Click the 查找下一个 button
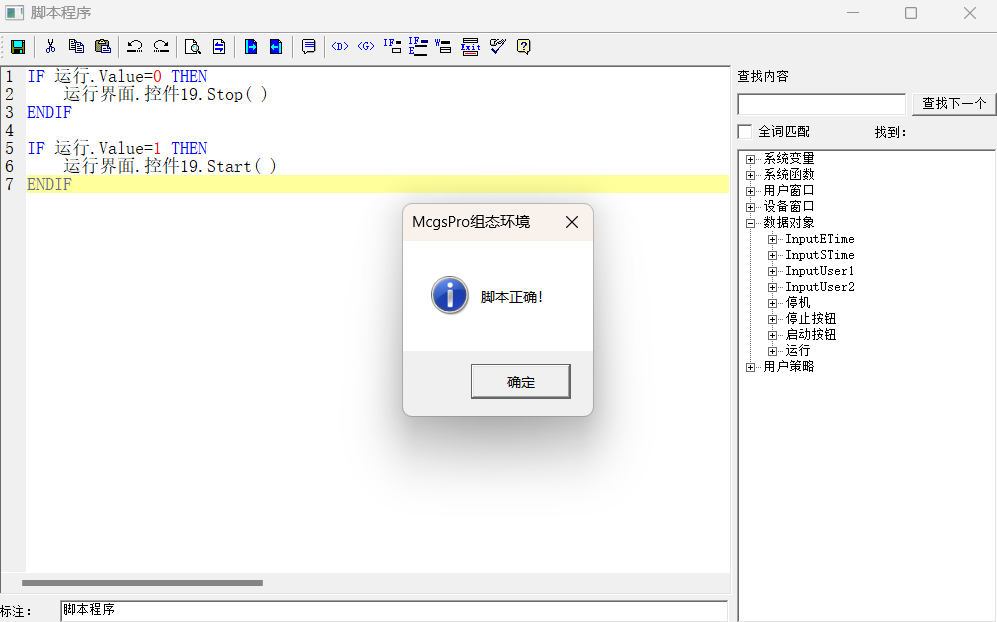This screenshot has height=622, width=997. click(953, 104)
